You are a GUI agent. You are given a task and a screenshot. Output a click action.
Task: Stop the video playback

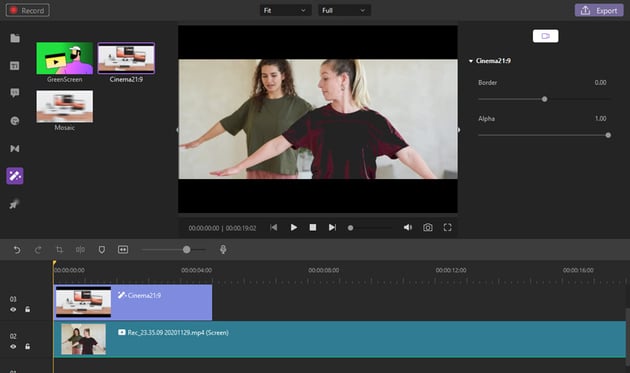(x=313, y=227)
